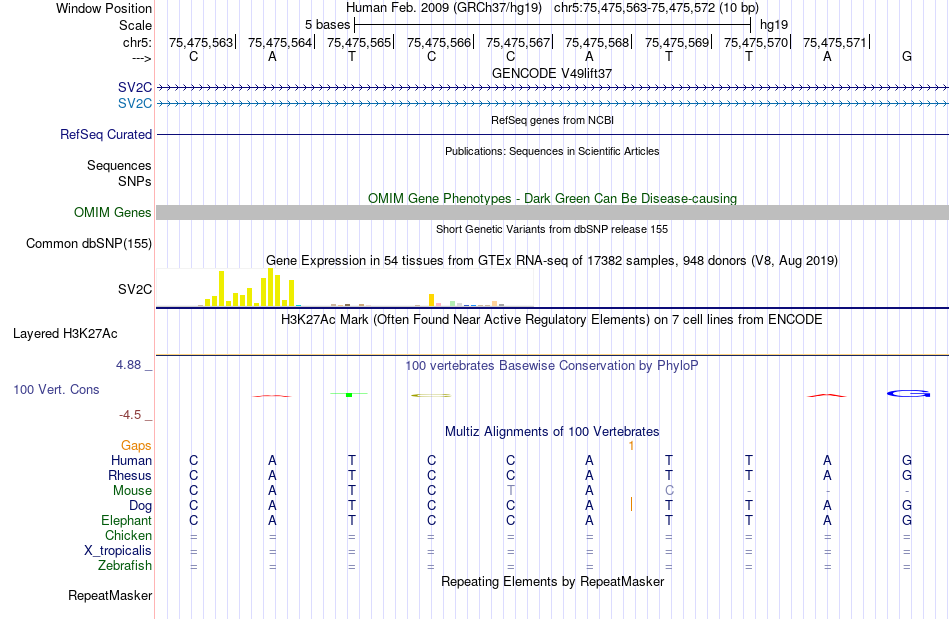Viewport: 950px width, 619px height.
Task: Click the Rhesus species label
Action: [130, 475]
